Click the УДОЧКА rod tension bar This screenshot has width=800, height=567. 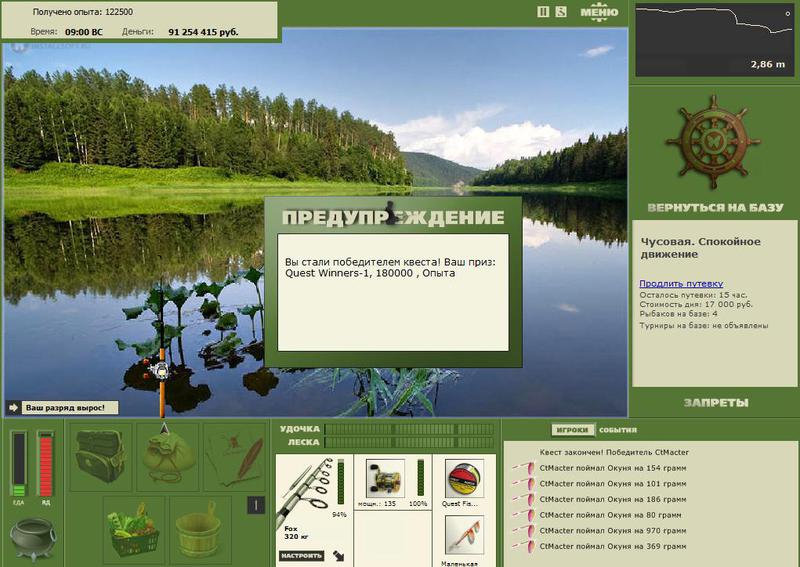(409, 429)
